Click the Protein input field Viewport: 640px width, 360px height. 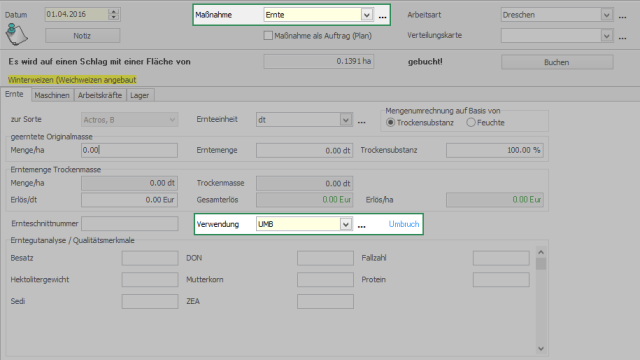click(501, 280)
